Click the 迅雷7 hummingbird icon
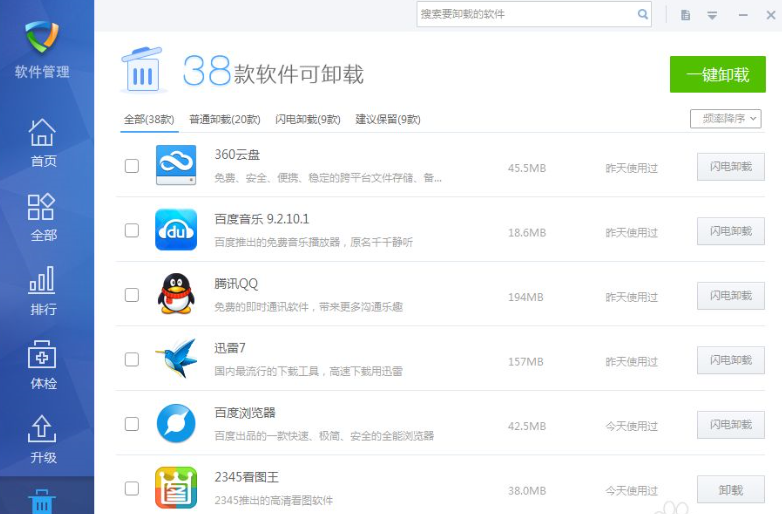The image size is (782, 514). click(176, 358)
